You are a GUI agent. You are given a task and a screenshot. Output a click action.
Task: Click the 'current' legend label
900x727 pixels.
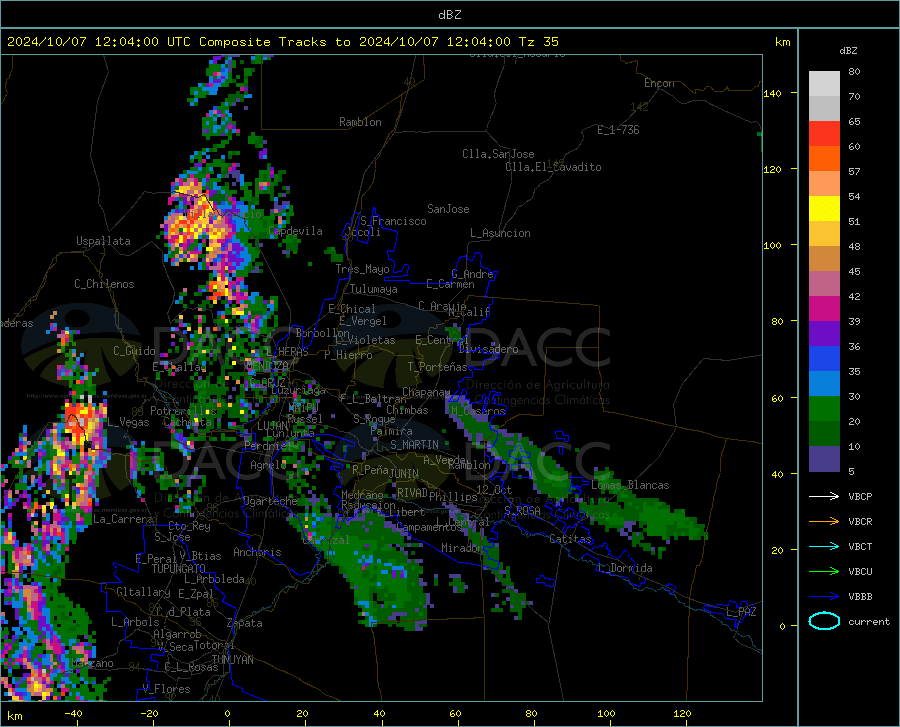coord(869,621)
